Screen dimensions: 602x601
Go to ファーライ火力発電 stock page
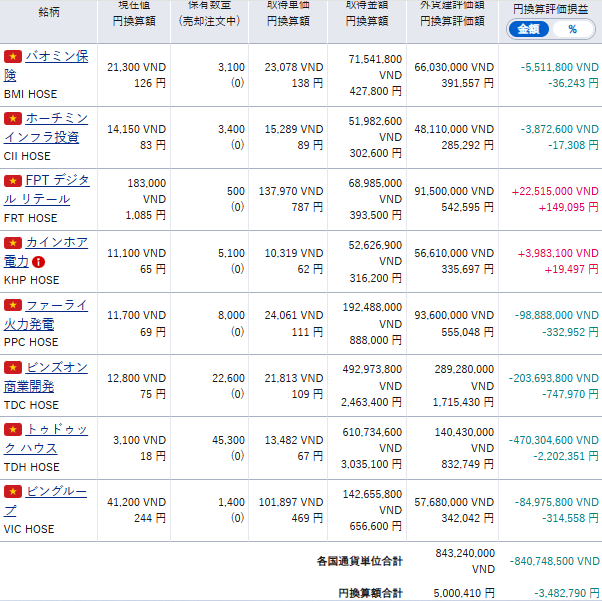55,305
